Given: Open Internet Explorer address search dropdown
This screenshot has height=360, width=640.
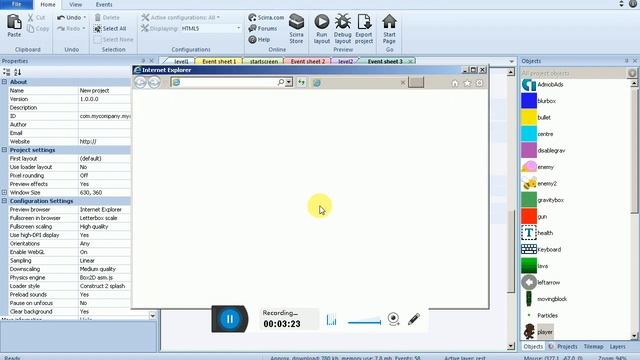Looking at the screenshot, I should (x=289, y=82).
